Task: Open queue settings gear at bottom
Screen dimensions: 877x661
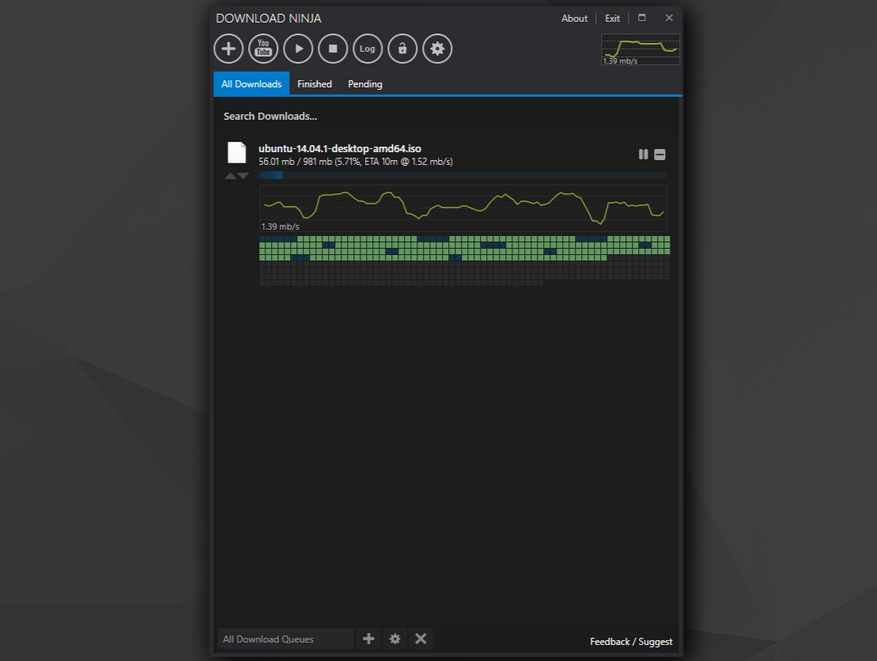Action: [x=395, y=639]
